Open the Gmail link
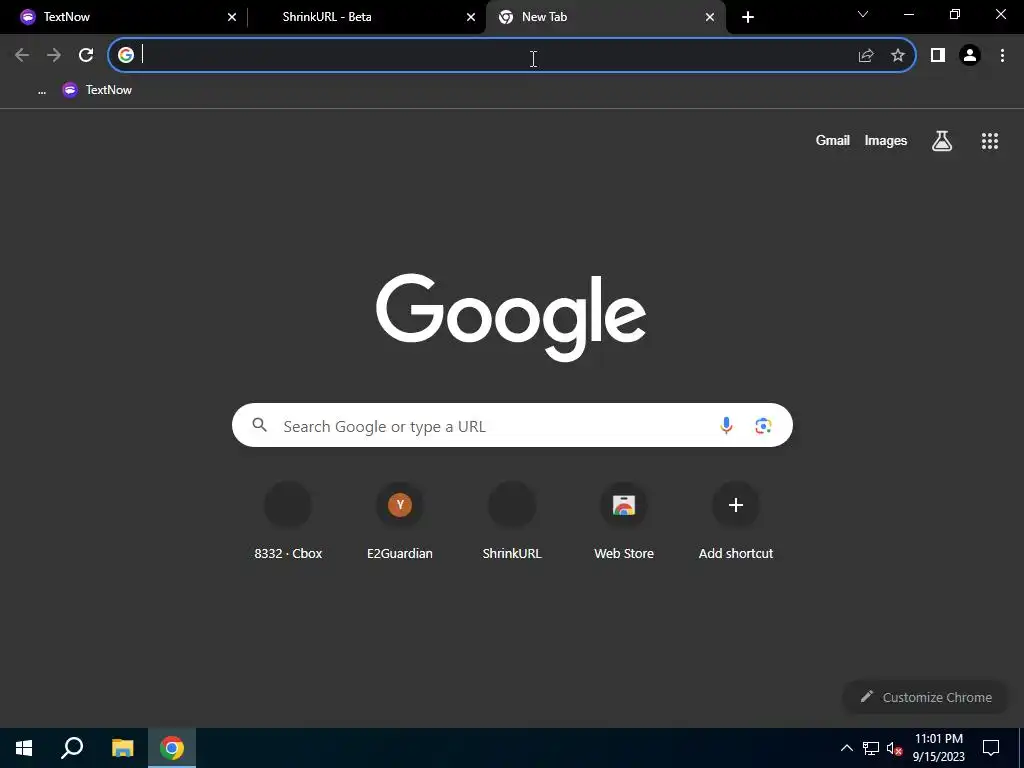 click(x=833, y=140)
